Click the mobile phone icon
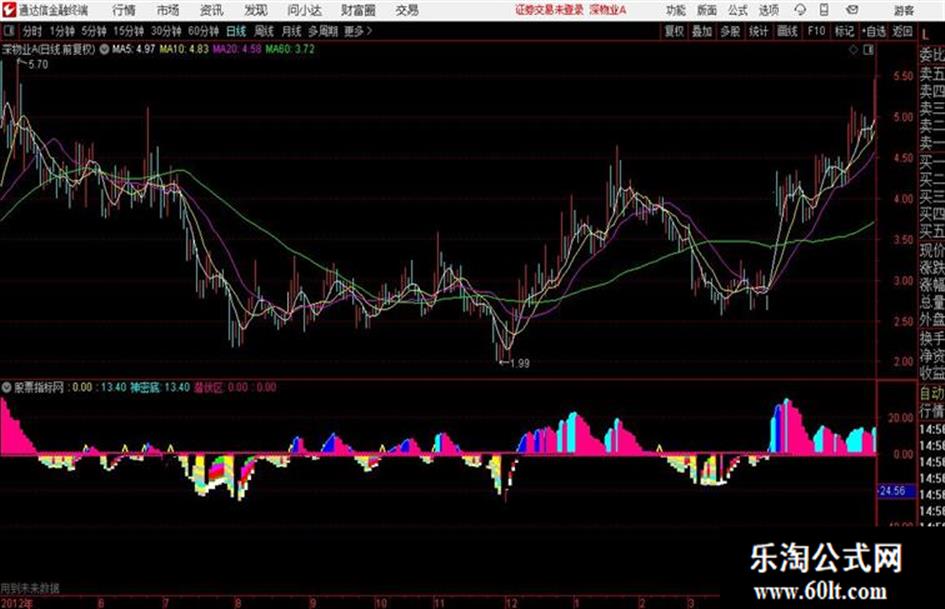945x609 pixels. (824, 10)
